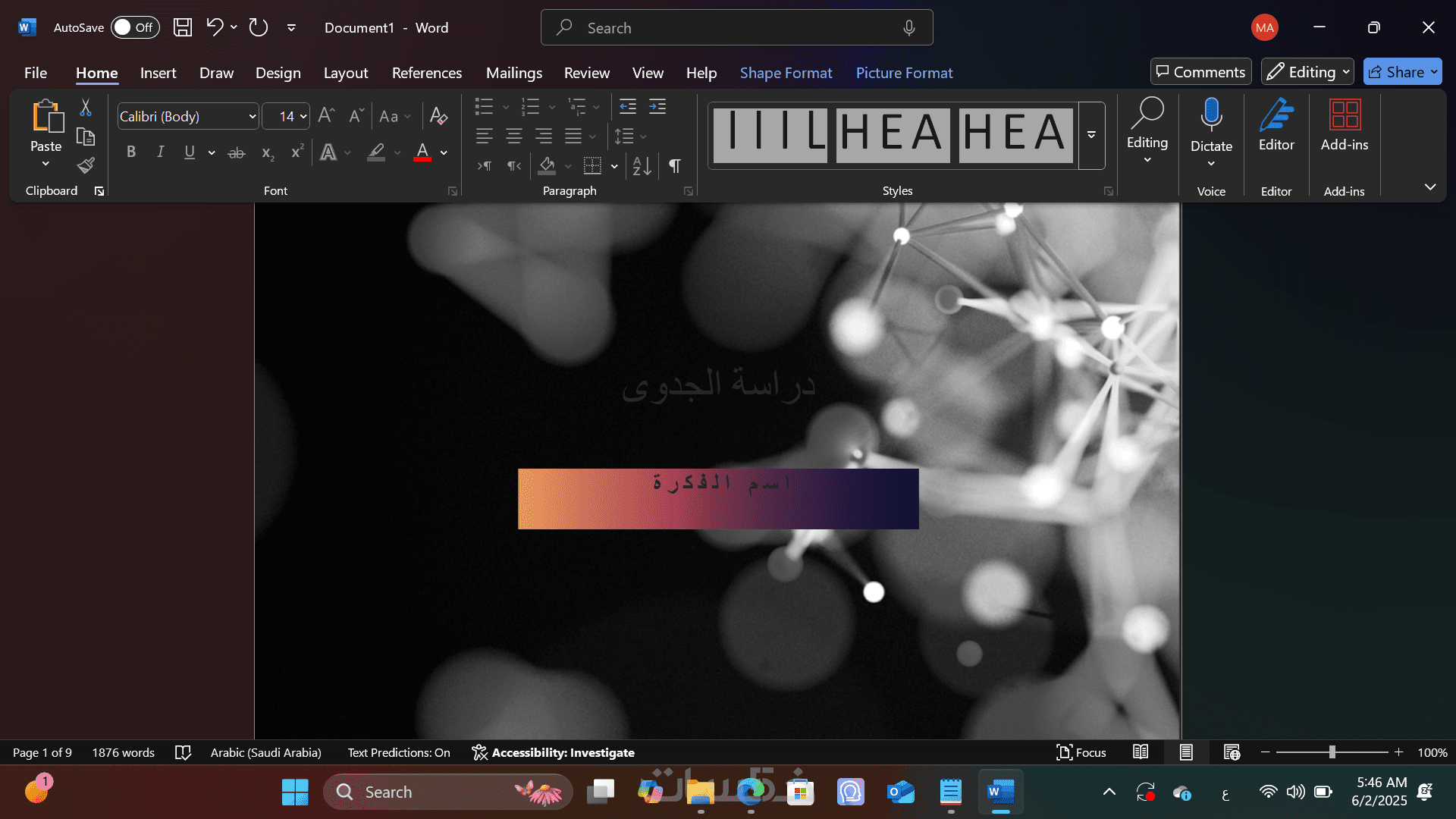
Task: Click the Format Painter icon
Action: (x=86, y=165)
